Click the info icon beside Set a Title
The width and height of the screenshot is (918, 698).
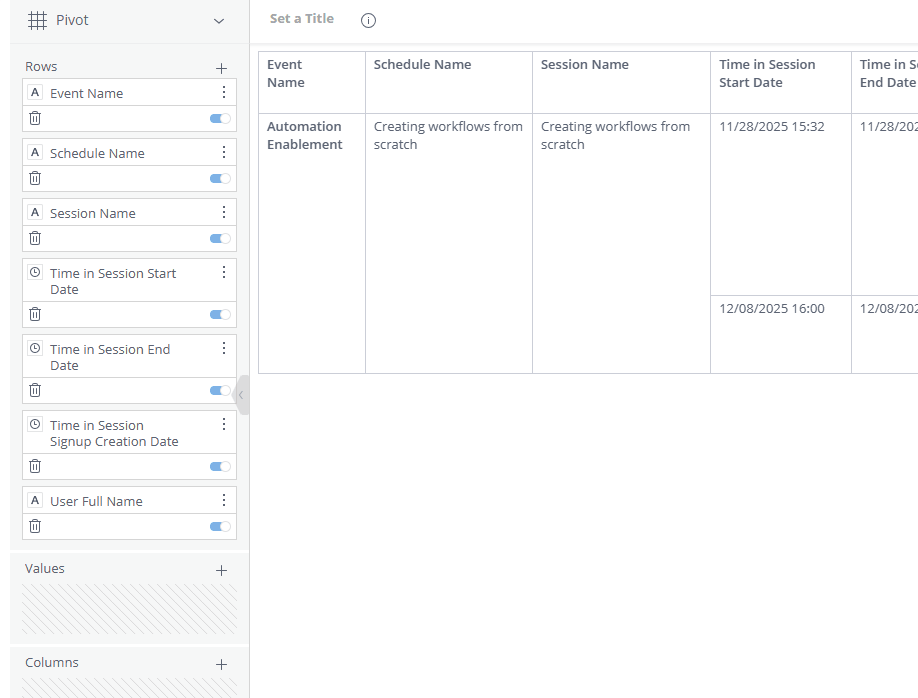[368, 20]
